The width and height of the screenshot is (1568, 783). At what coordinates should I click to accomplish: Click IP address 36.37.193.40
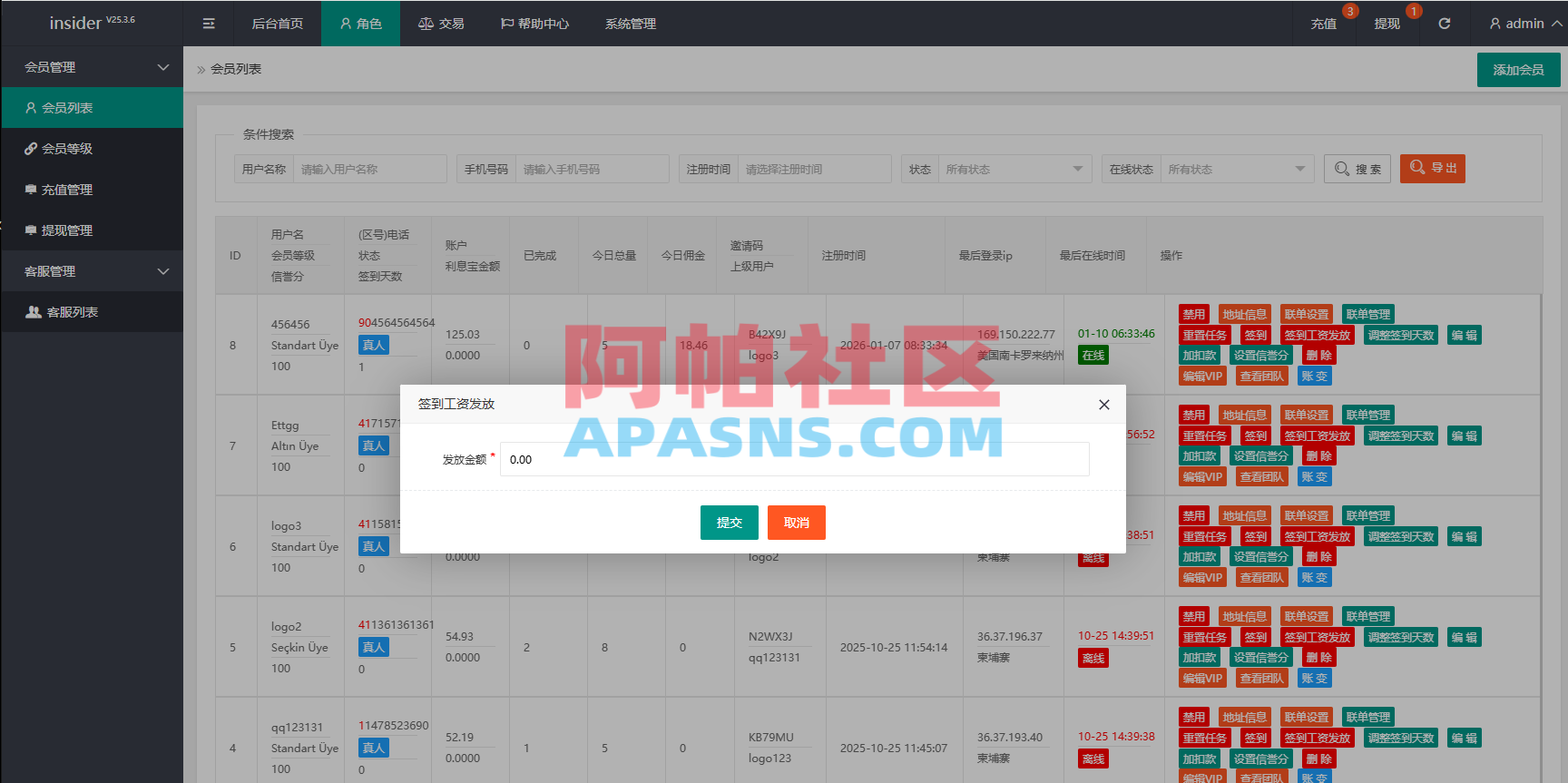click(1010, 737)
